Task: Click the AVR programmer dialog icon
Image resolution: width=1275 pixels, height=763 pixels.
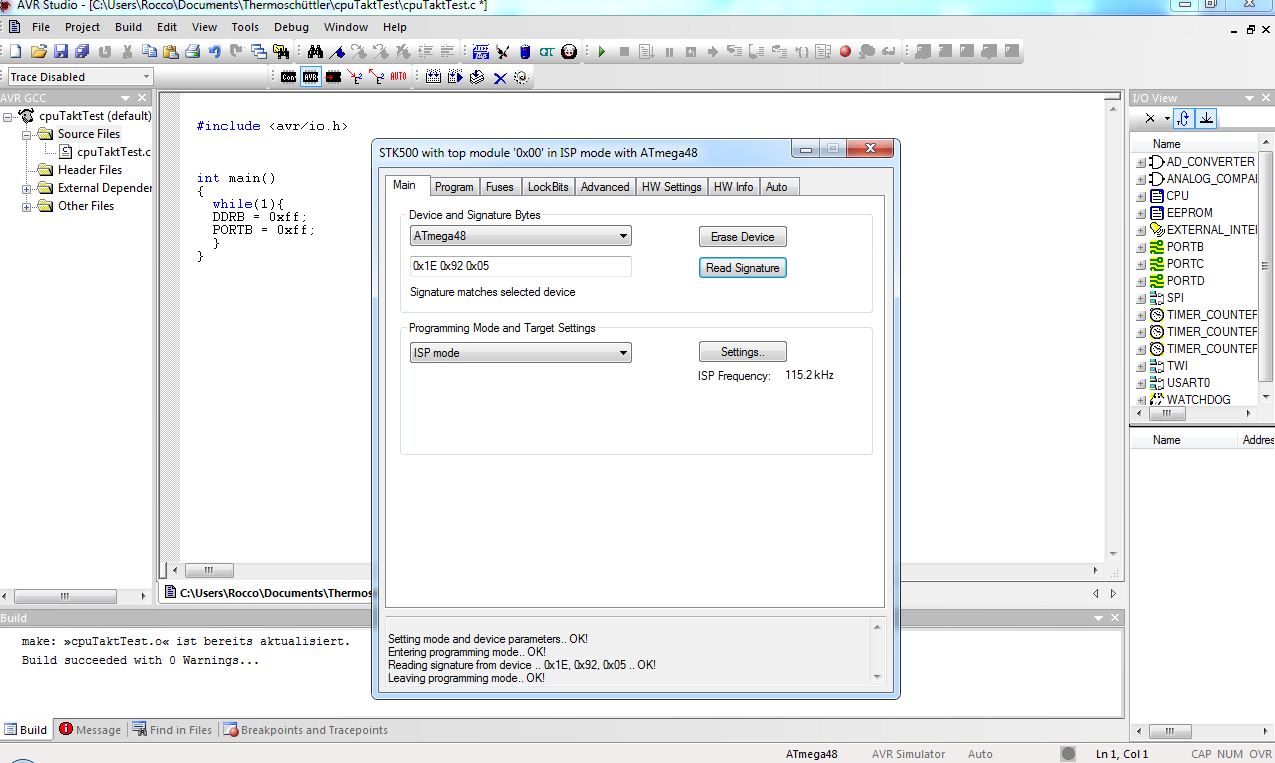Action: (311, 76)
